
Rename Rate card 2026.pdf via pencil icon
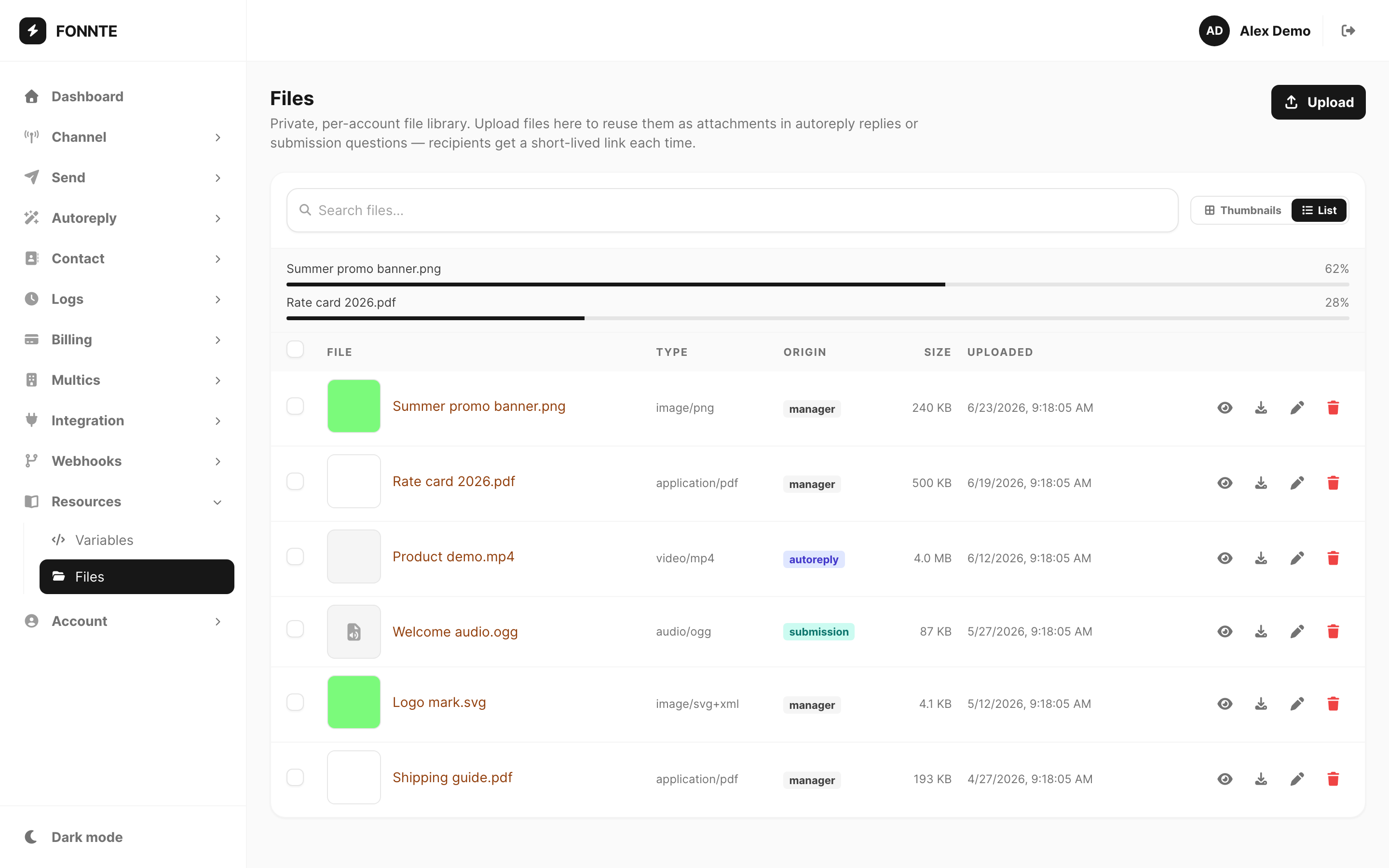pyautogui.click(x=1296, y=483)
